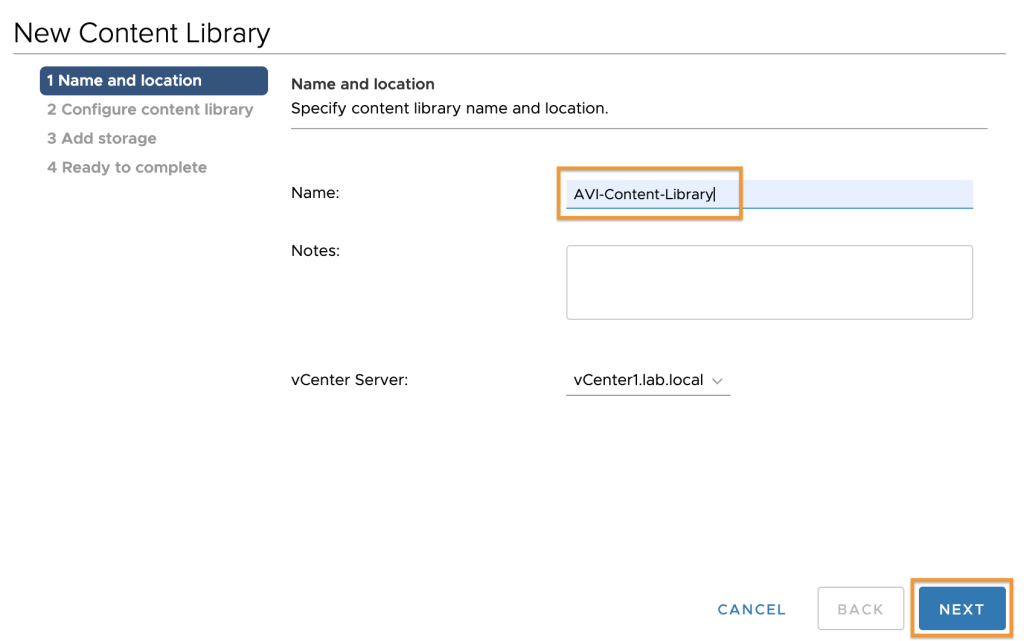This screenshot has width=1024, height=641.
Task: Select step 1 Name and location
Action: point(153,80)
